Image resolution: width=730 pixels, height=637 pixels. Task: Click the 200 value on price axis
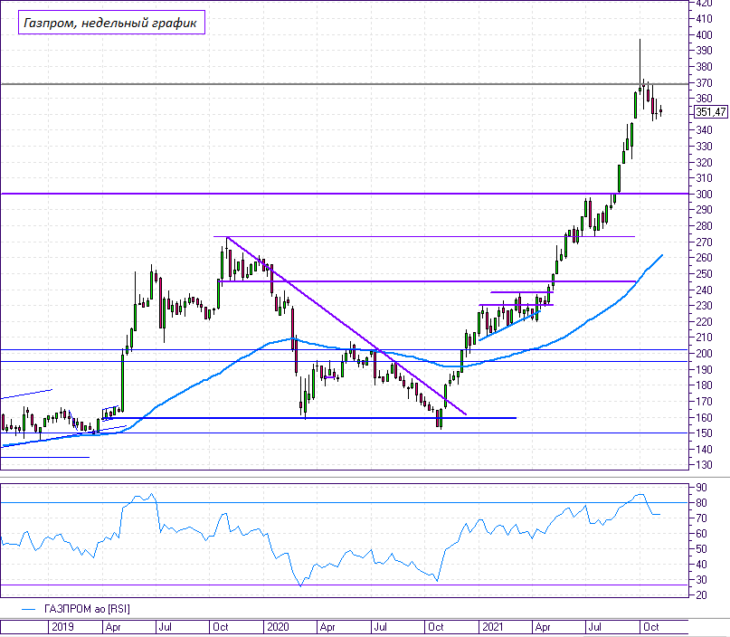[704, 353]
